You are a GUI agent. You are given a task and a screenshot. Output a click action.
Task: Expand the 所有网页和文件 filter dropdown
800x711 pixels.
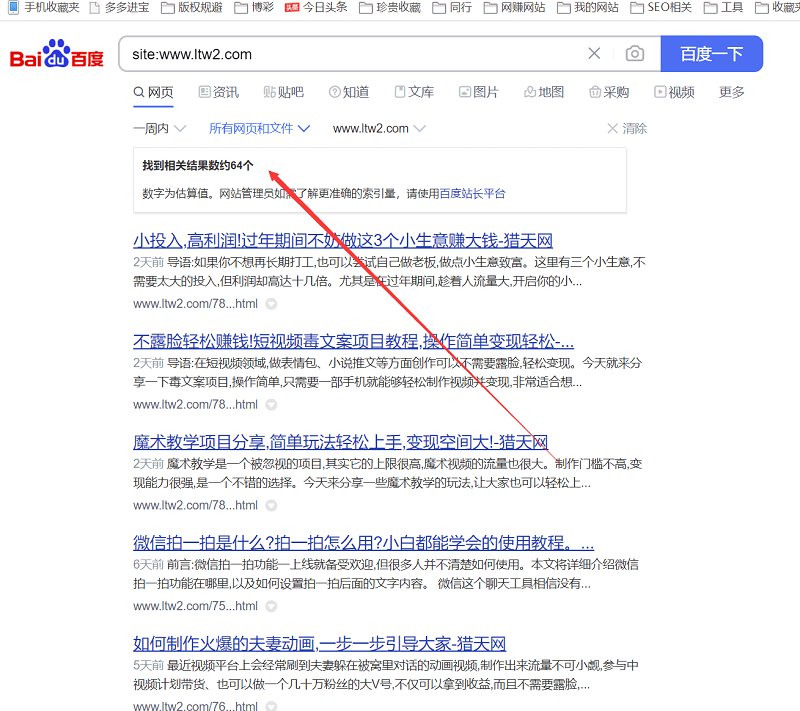click(259, 129)
